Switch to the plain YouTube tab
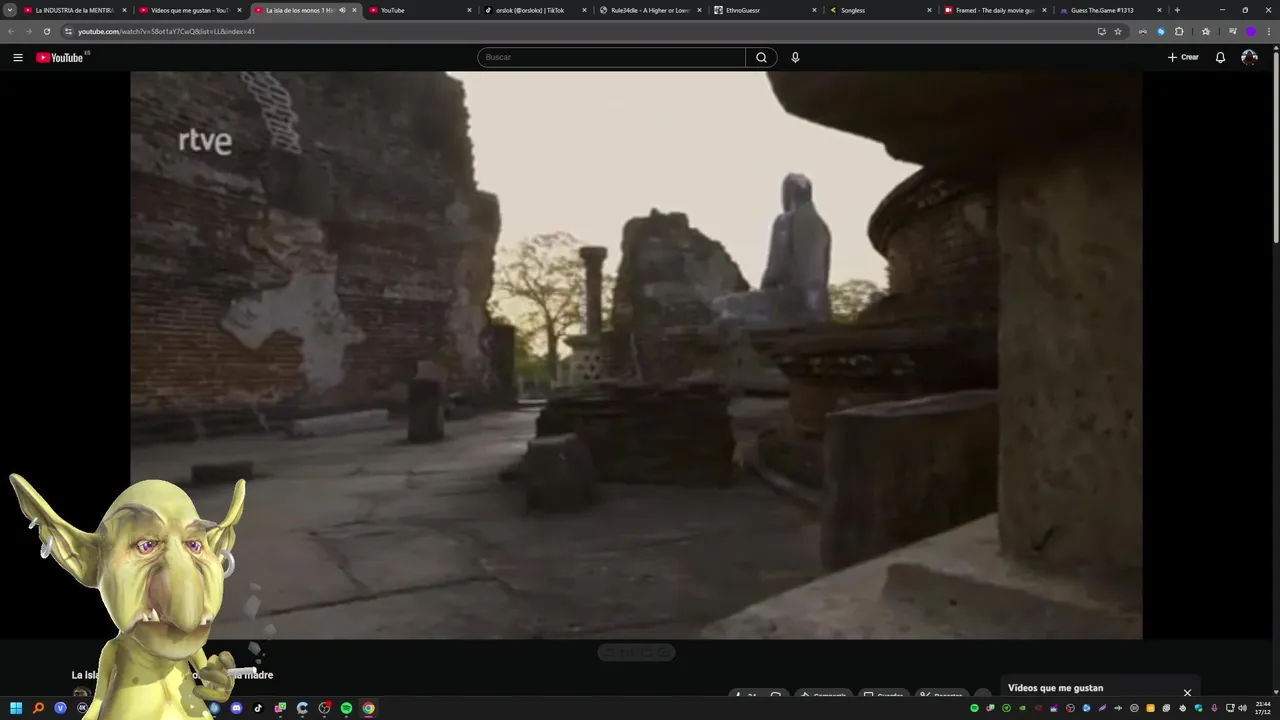1280x720 pixels. point(420,10)
